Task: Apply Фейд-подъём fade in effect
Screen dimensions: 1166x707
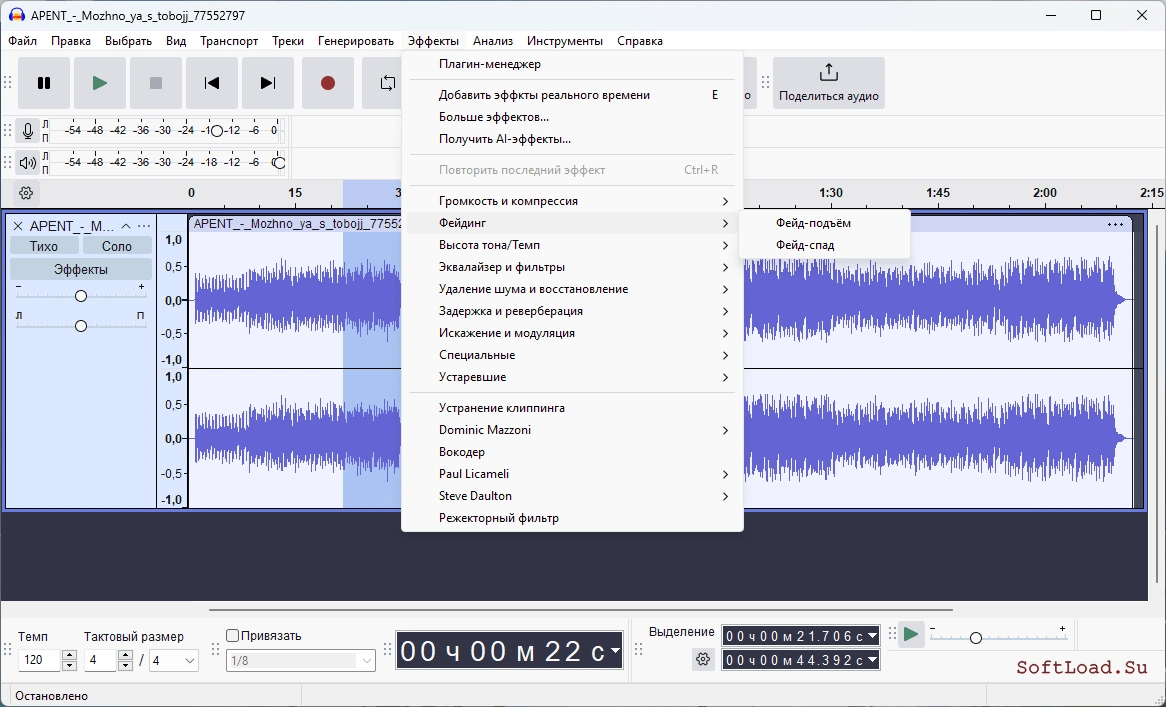Action: coord(825,223)
